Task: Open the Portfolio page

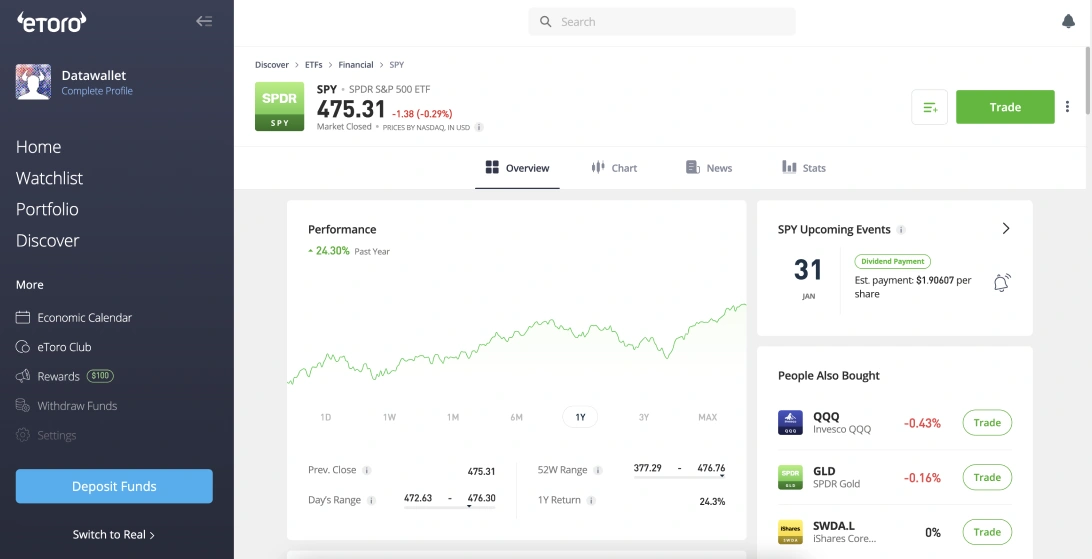Action: (x=47, y=210)
